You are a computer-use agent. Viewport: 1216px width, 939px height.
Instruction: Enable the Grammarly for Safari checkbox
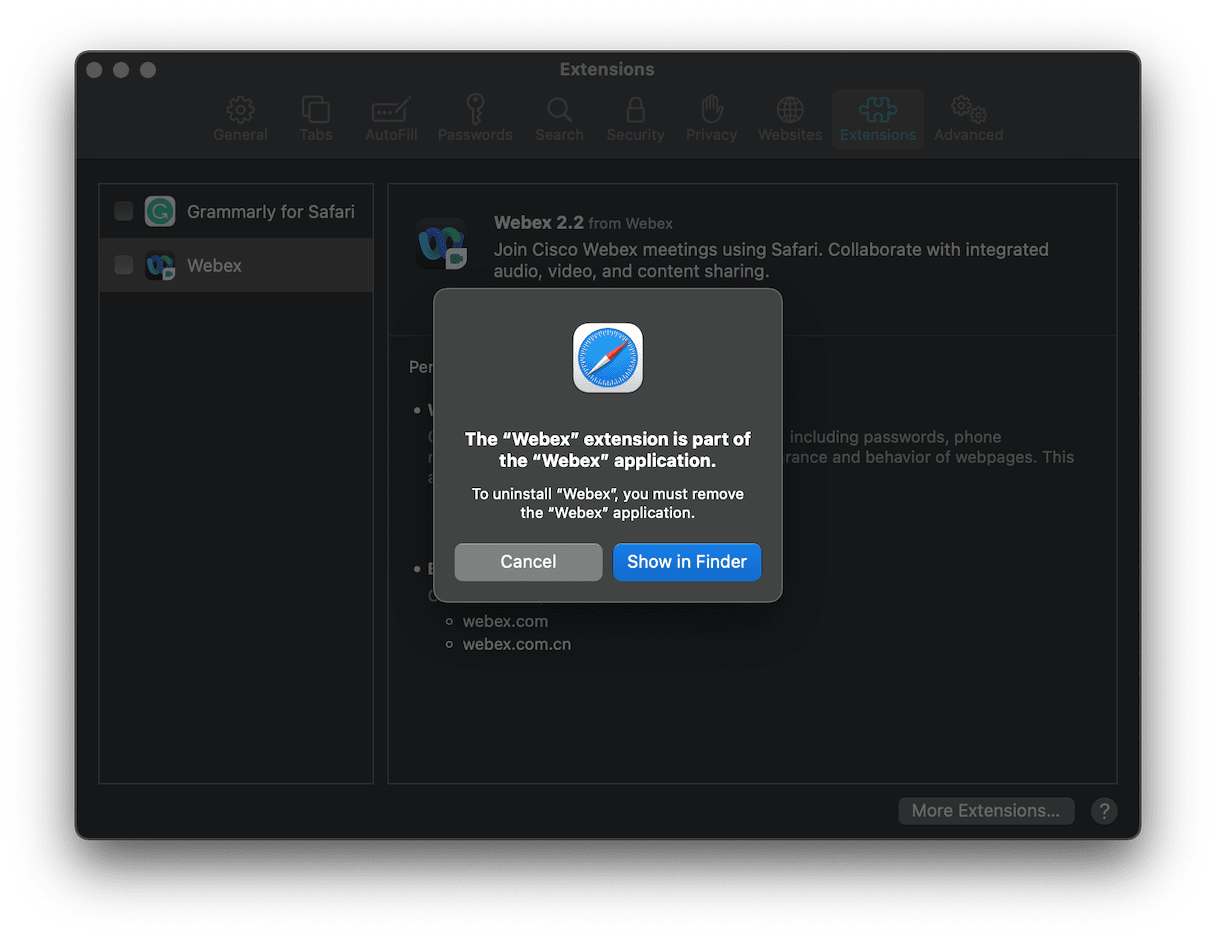[124, 211]
